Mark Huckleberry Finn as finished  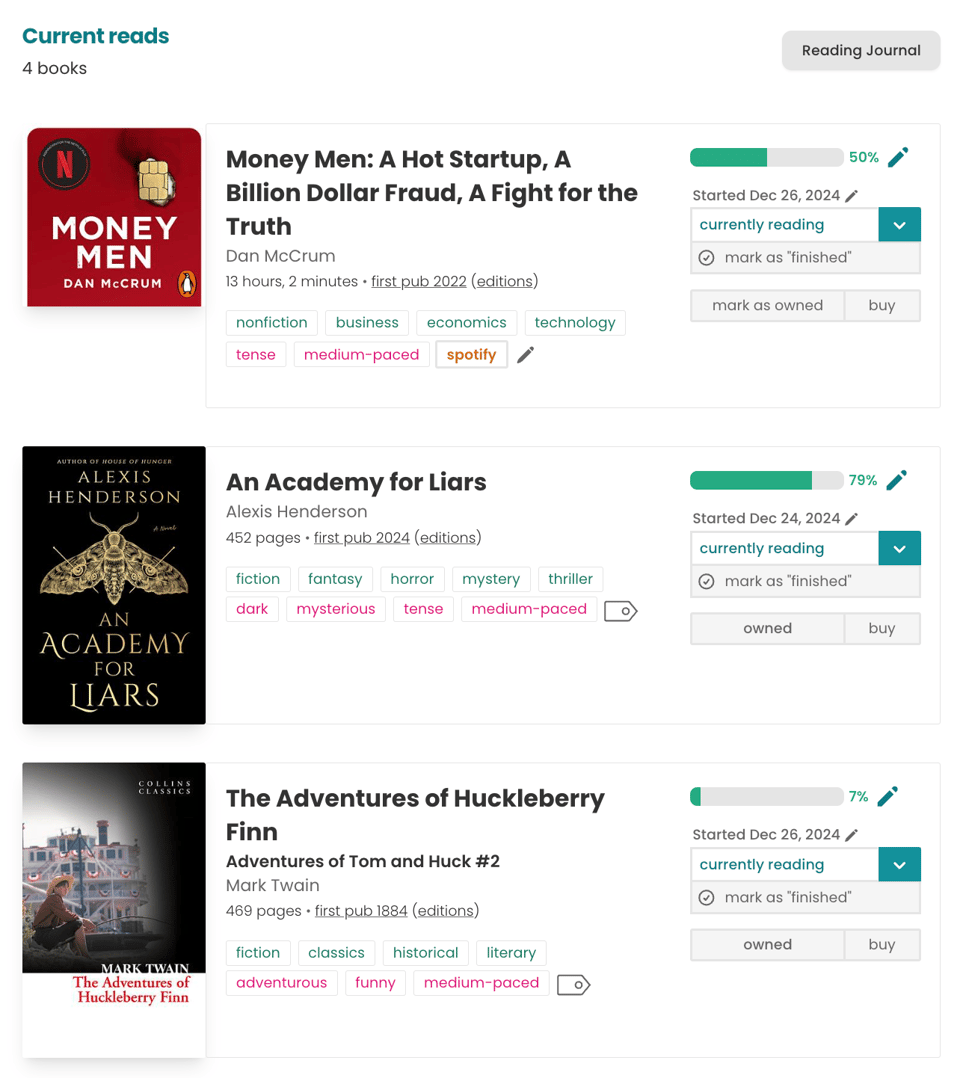point(788,897)
